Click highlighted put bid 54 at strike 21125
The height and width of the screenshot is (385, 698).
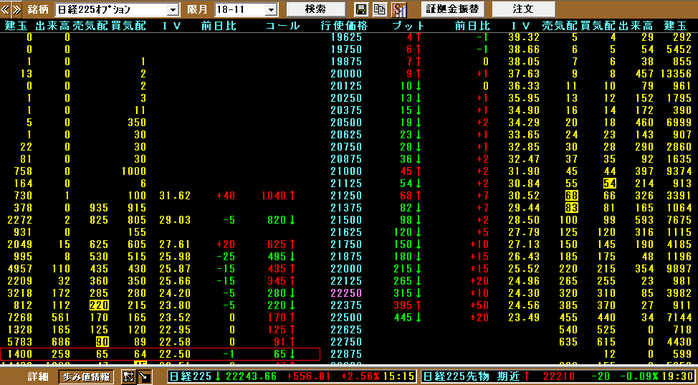click(x=609, y=183)
